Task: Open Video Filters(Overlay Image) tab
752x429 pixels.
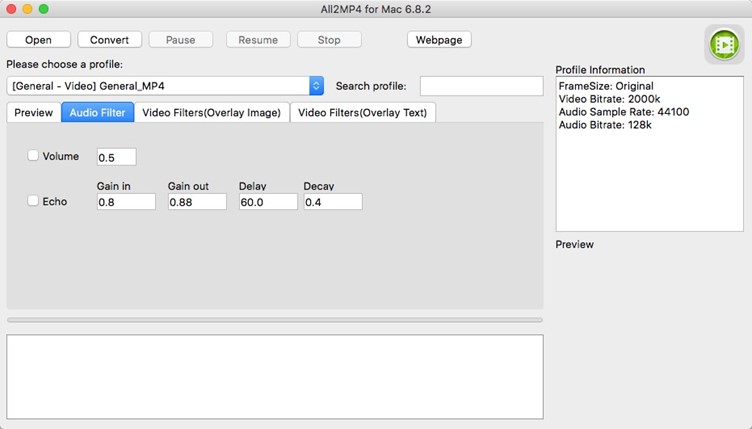Action: click(212, 113)
